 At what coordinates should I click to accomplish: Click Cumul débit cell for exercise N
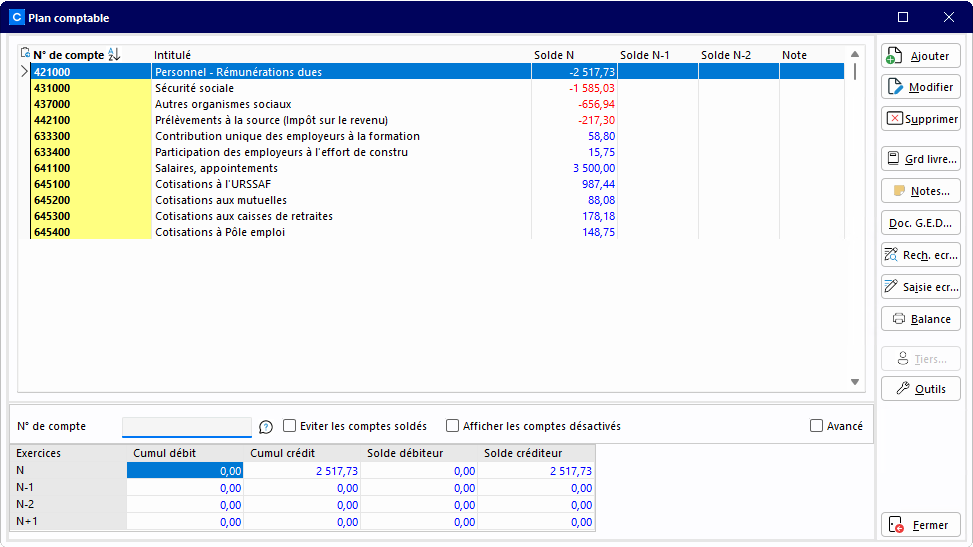pos(185,471)
